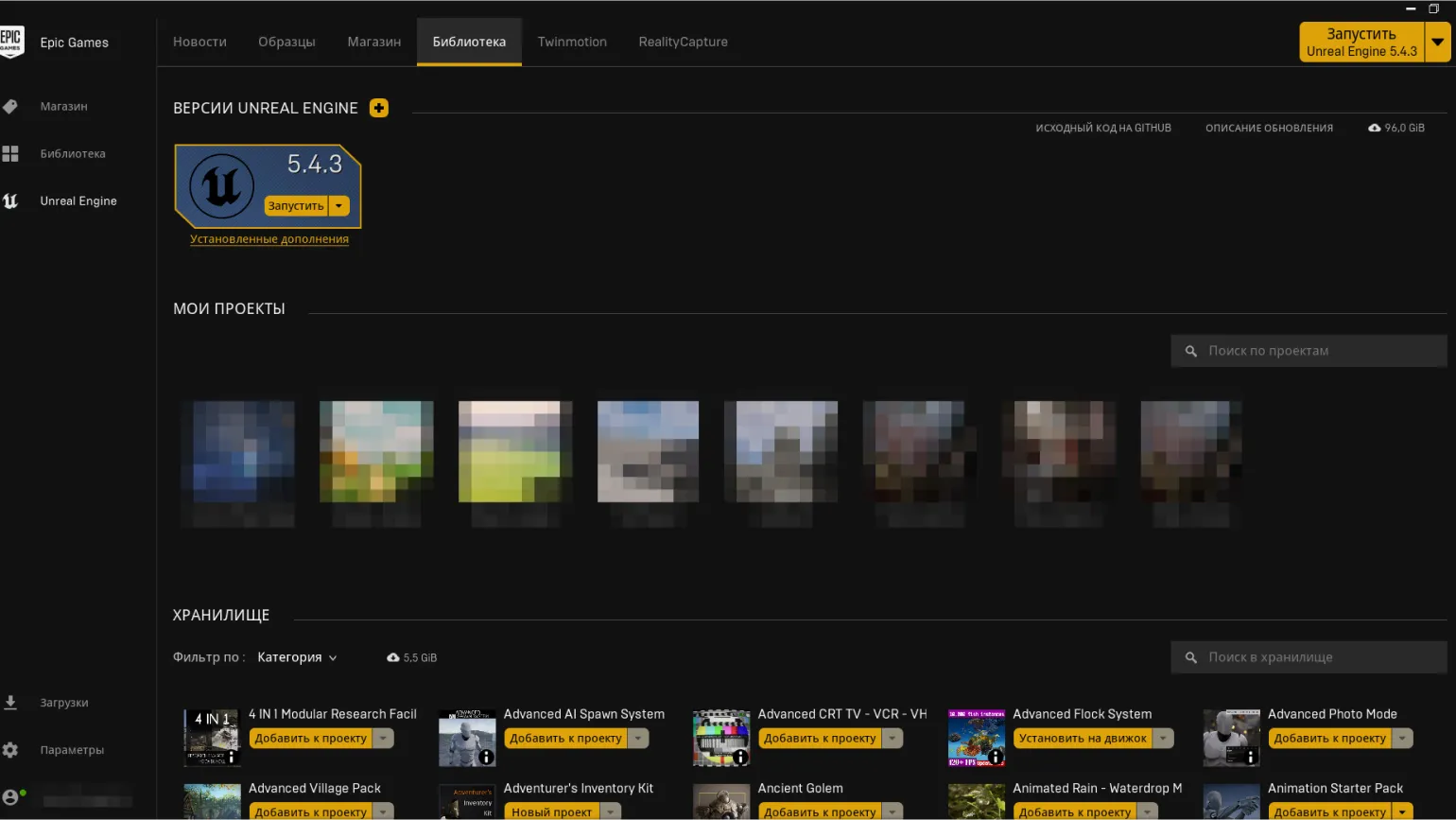Open the Установленные дополнения link
The width and height of the screenshot is (1456, 820).
(269, 239)
